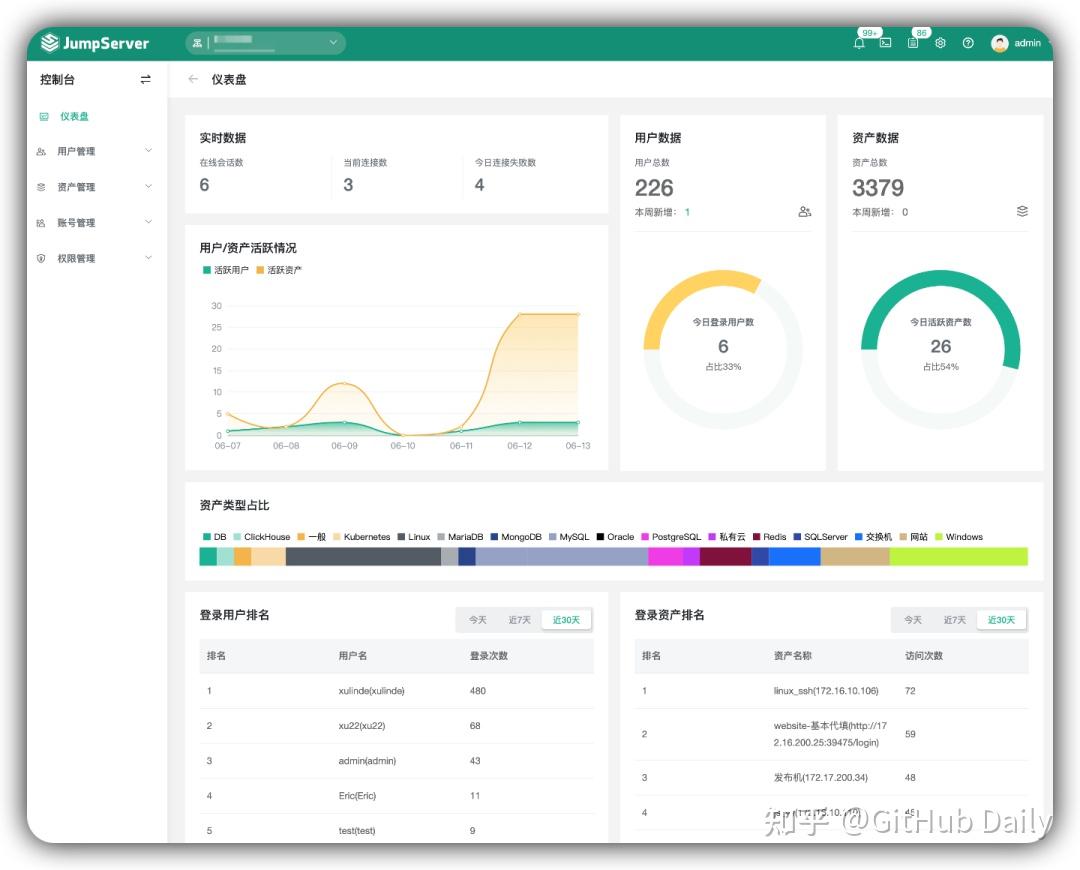Expand 资产管理 menu chevron
The width and height of the screenshot is (1080, 870).
pos(148,186)
